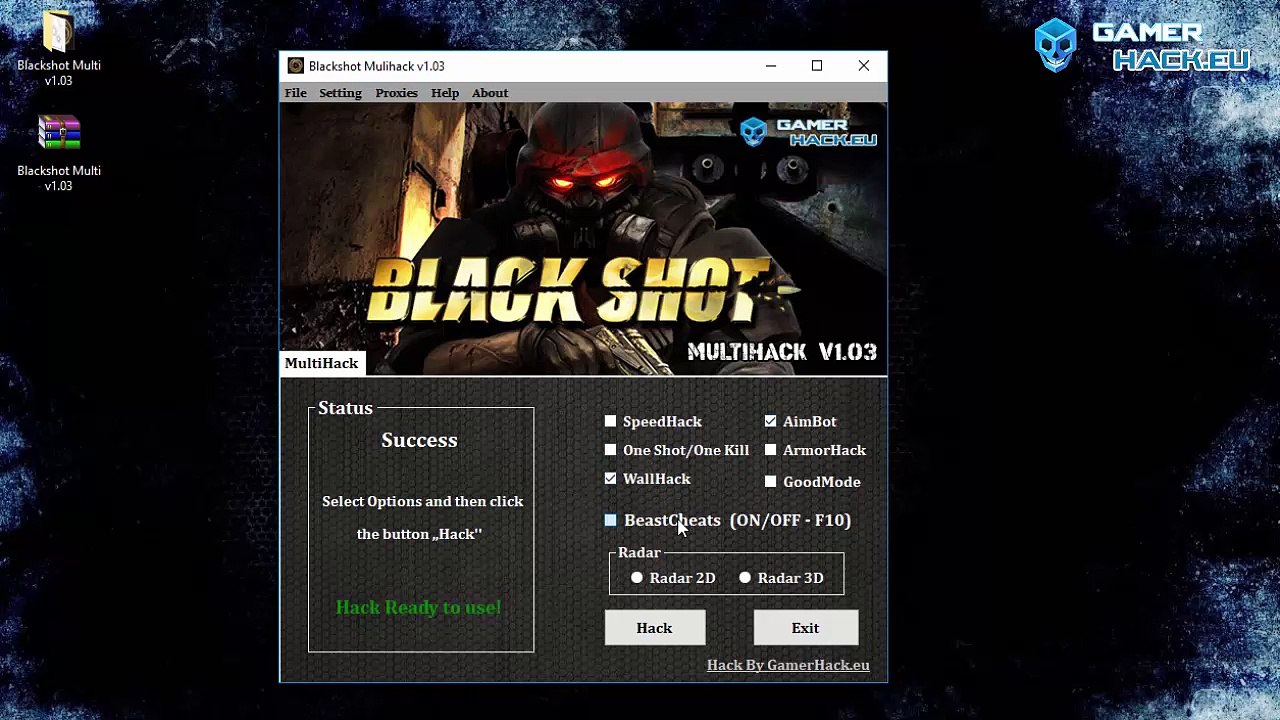Enable the ArmorHack checkbox

click(770, 450)
